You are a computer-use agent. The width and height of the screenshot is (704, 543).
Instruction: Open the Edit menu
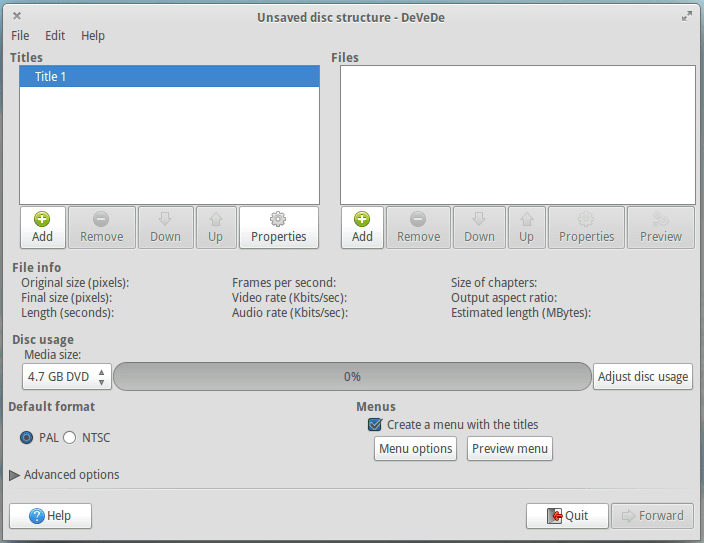pyautogui.click(x=55, y=35)
